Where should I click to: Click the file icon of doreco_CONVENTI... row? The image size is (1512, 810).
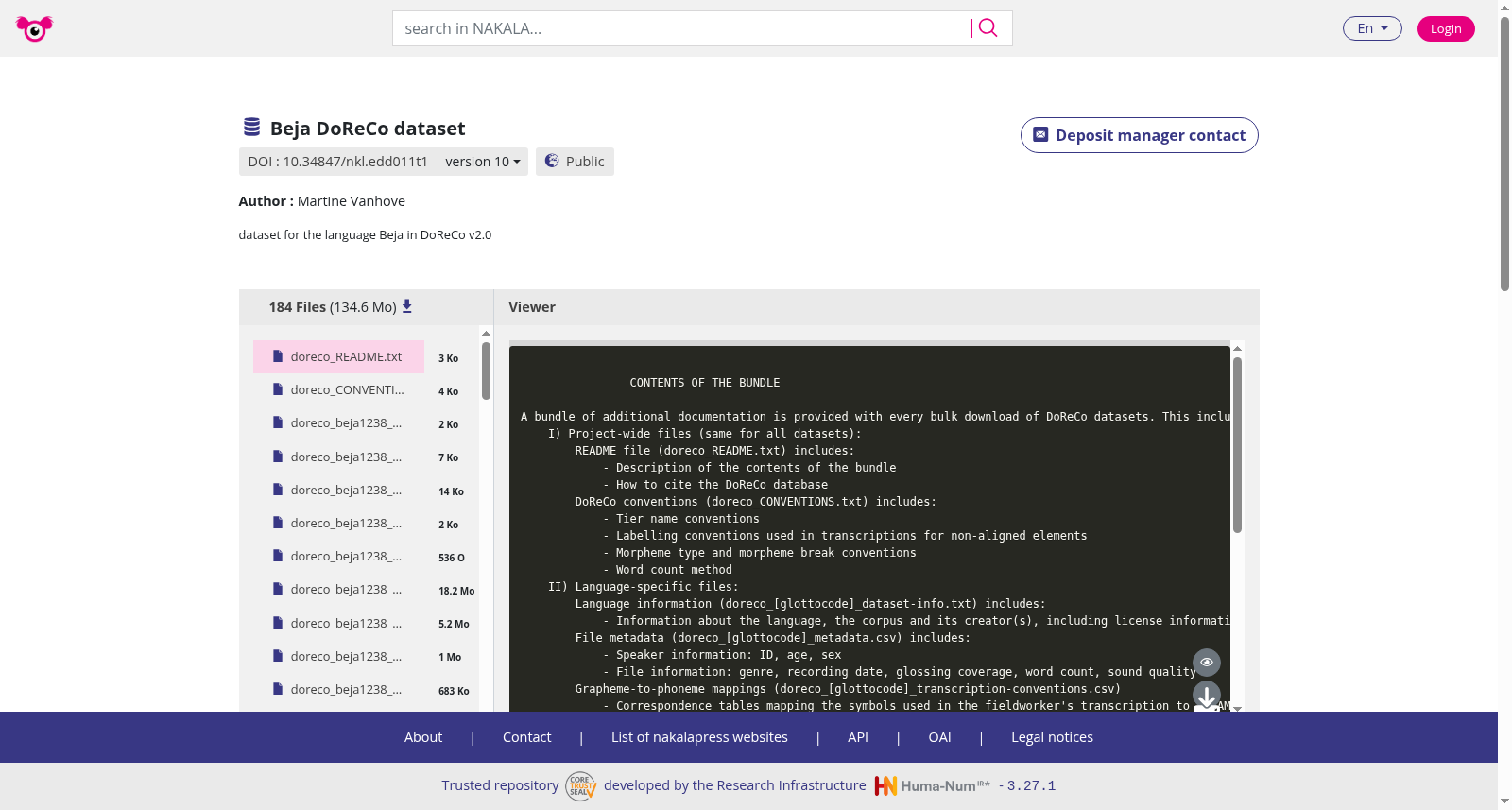tap(278, 389)
